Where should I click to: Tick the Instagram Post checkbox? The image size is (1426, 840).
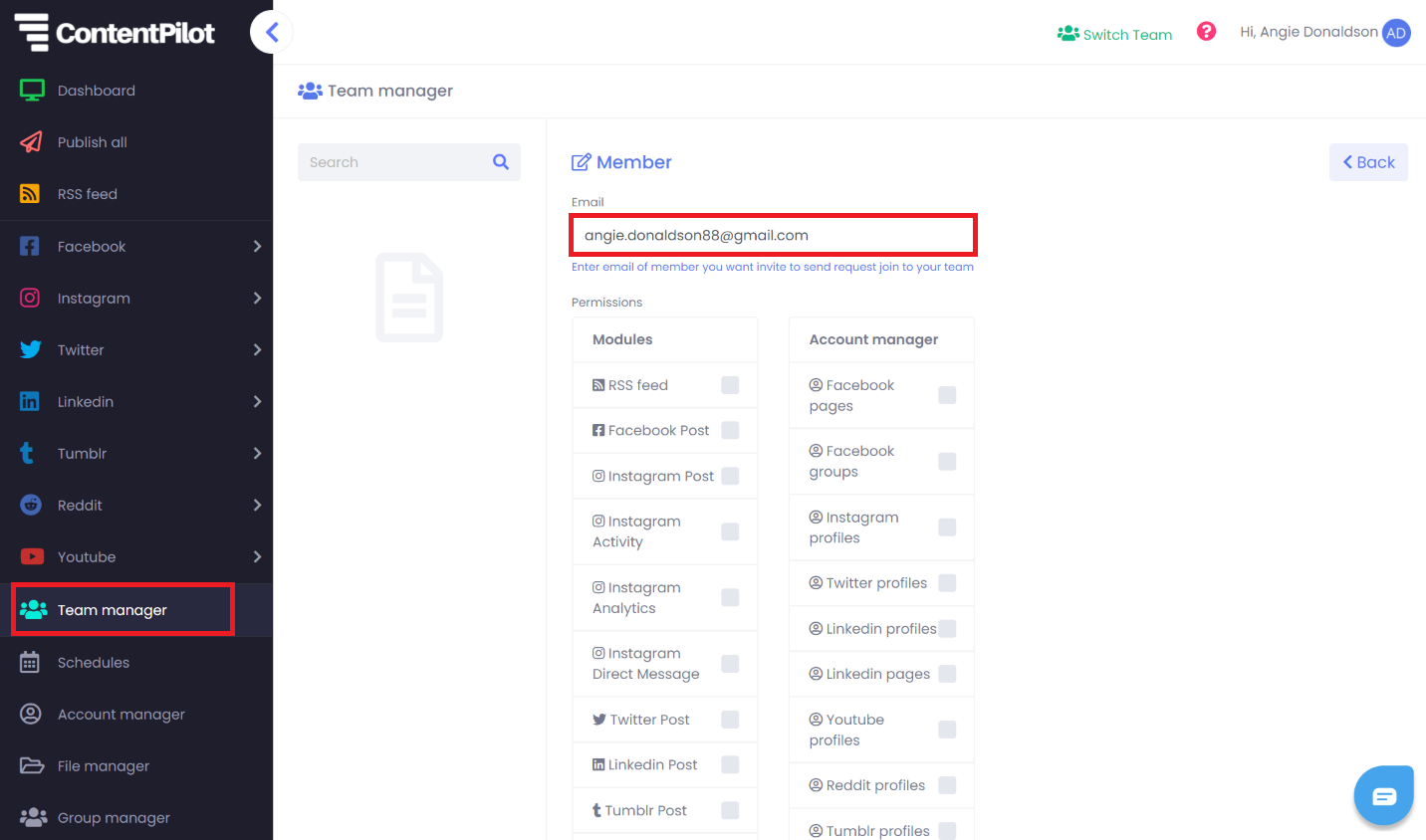pyautogui.click(x=730, y=476)
